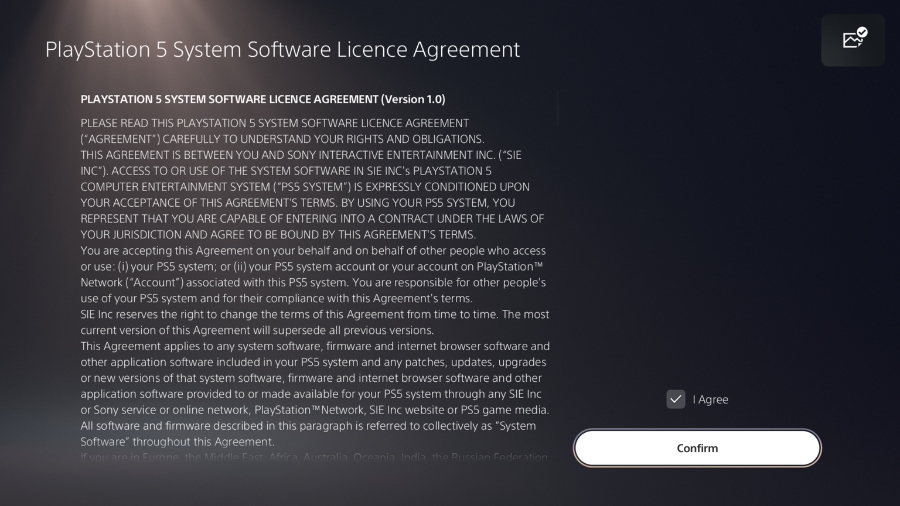Image resolution: width=900 pixels, height=506 pixels.
Task: Select the PlayStation 5 System Software Licence Agreement title
Action: 282,49
